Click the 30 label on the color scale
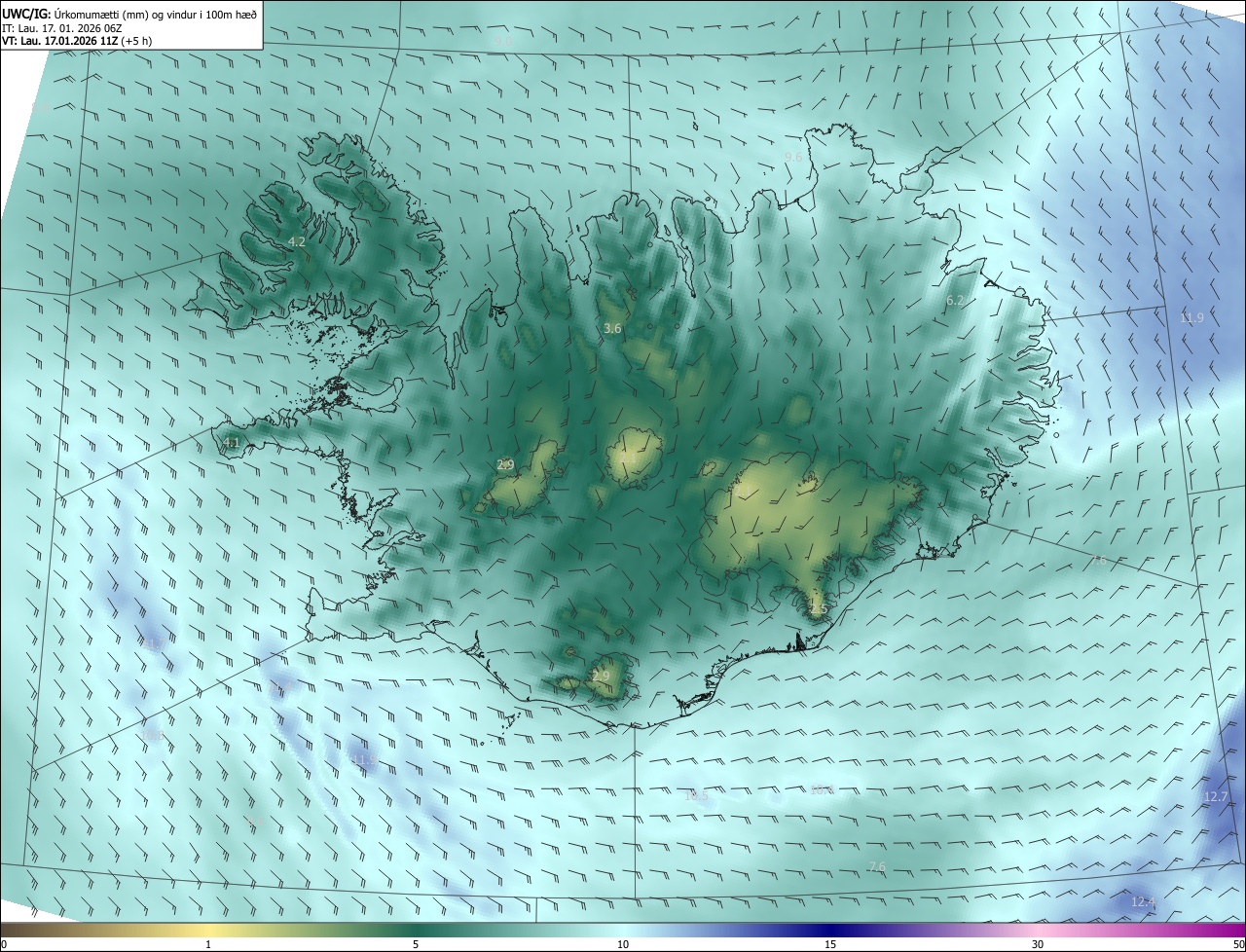The width and height of the screenshot is (1246, 952). tap(1038, 944)
